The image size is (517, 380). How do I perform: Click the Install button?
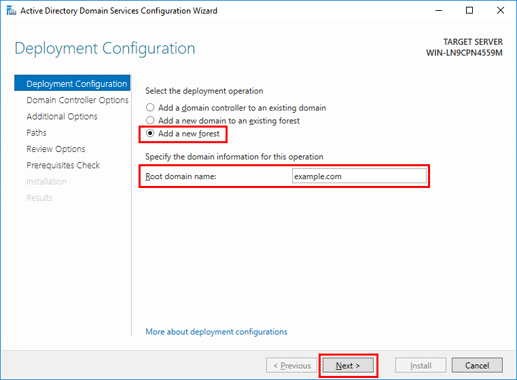421,366
